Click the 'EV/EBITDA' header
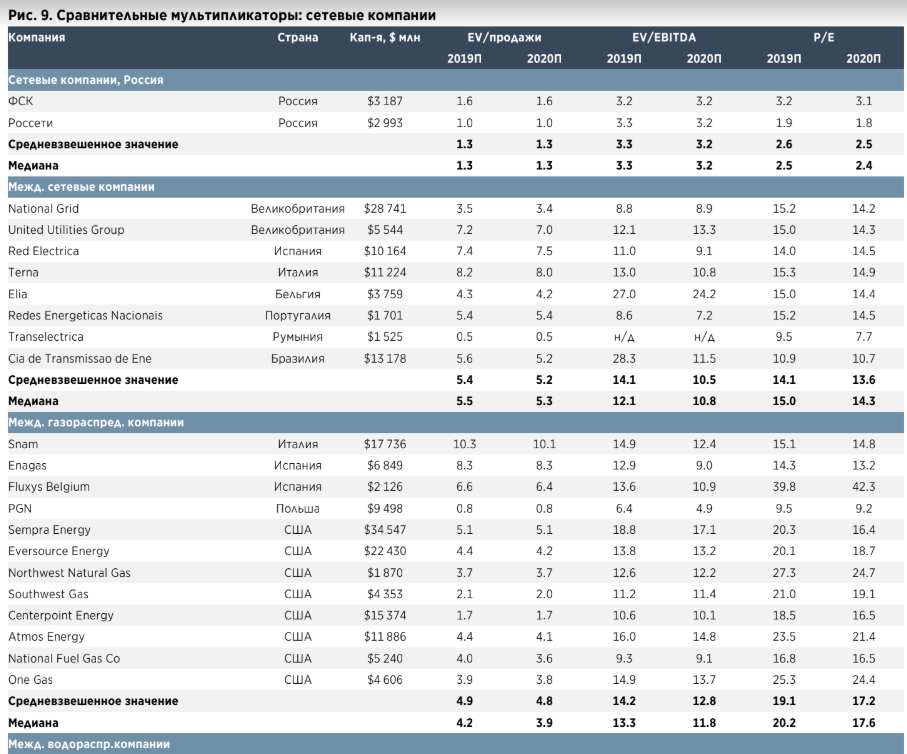Viewport: 907px width, 754px height. pos(663,38)
